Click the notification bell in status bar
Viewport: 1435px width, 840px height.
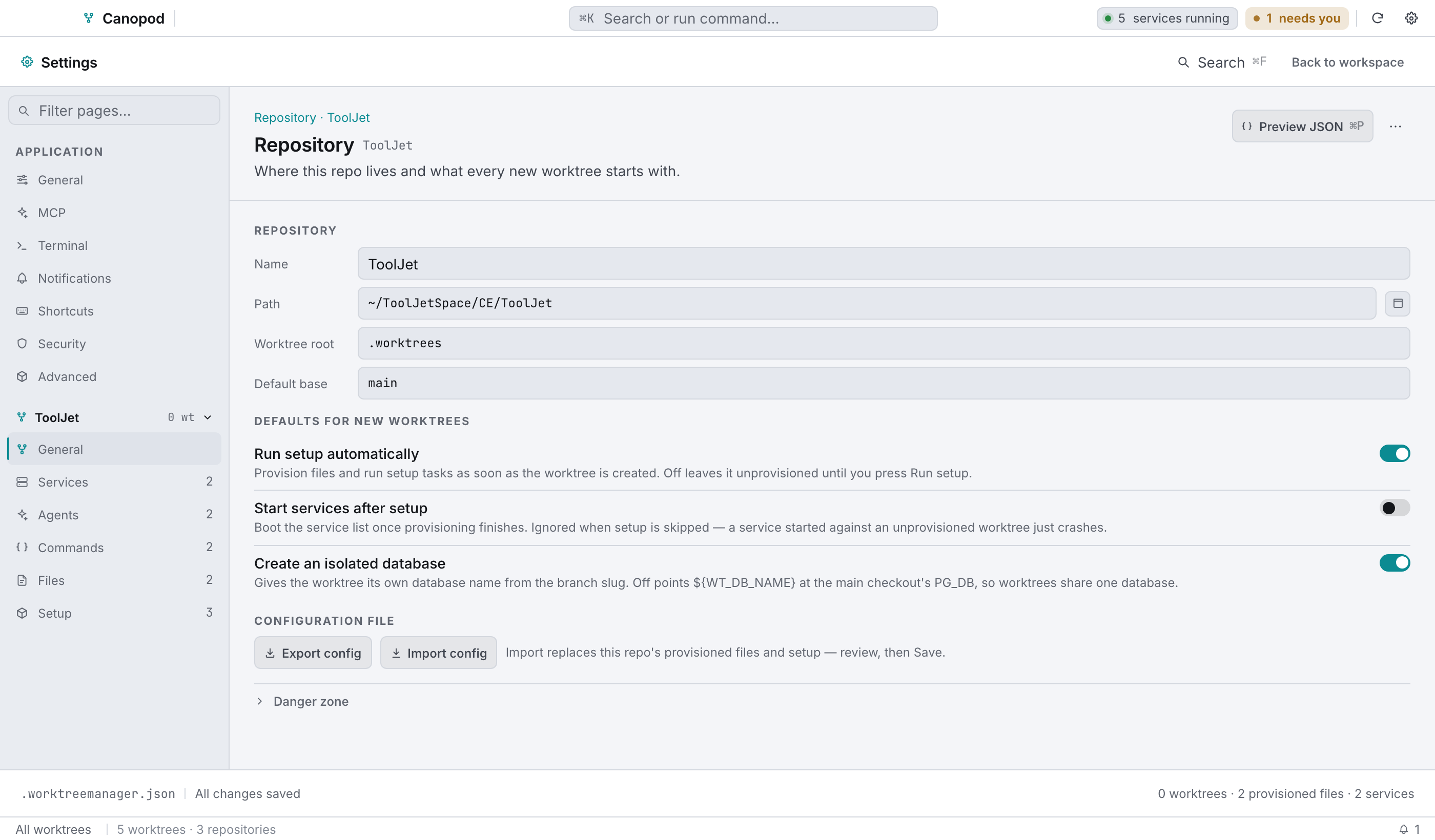[1404, 829]
